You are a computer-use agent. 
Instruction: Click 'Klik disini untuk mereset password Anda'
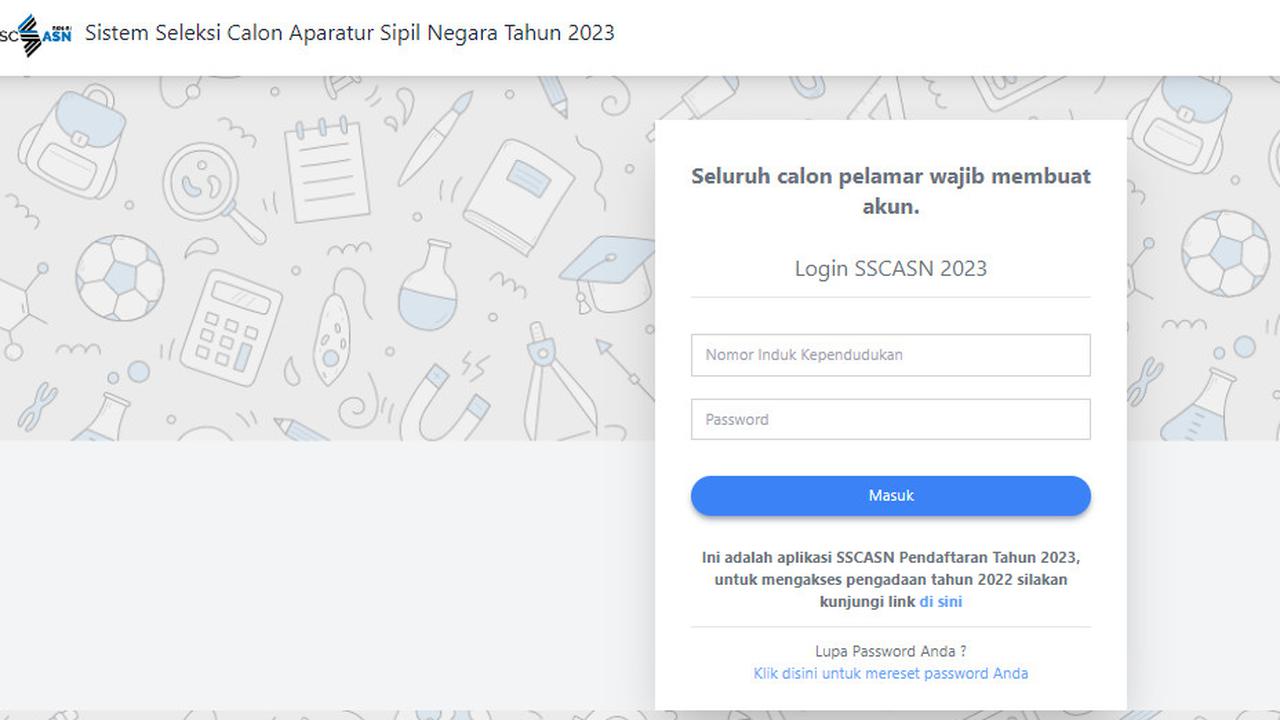(891, 673)
